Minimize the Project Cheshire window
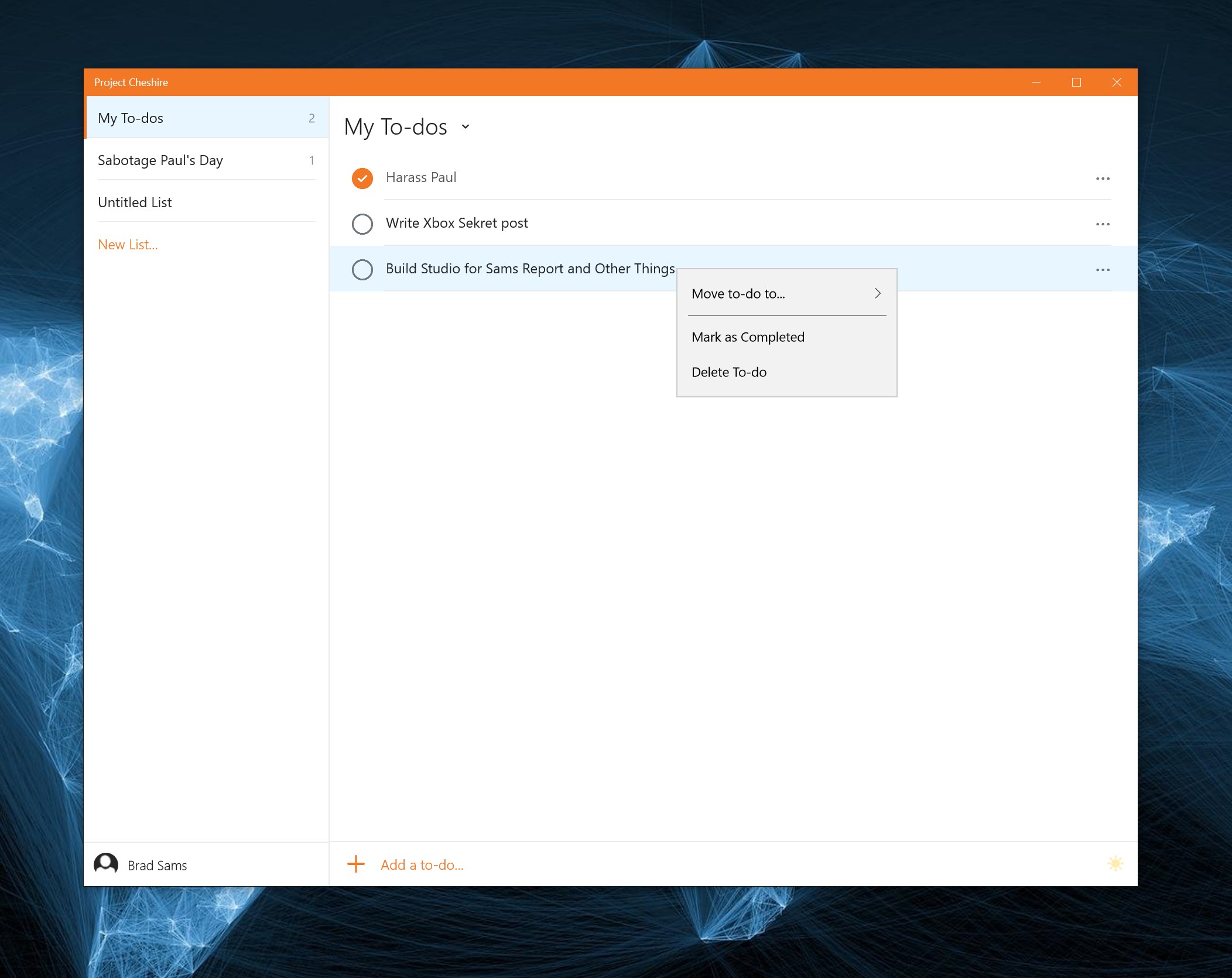Screen dimensions: 1232x978 click(x=1036, y=83)
